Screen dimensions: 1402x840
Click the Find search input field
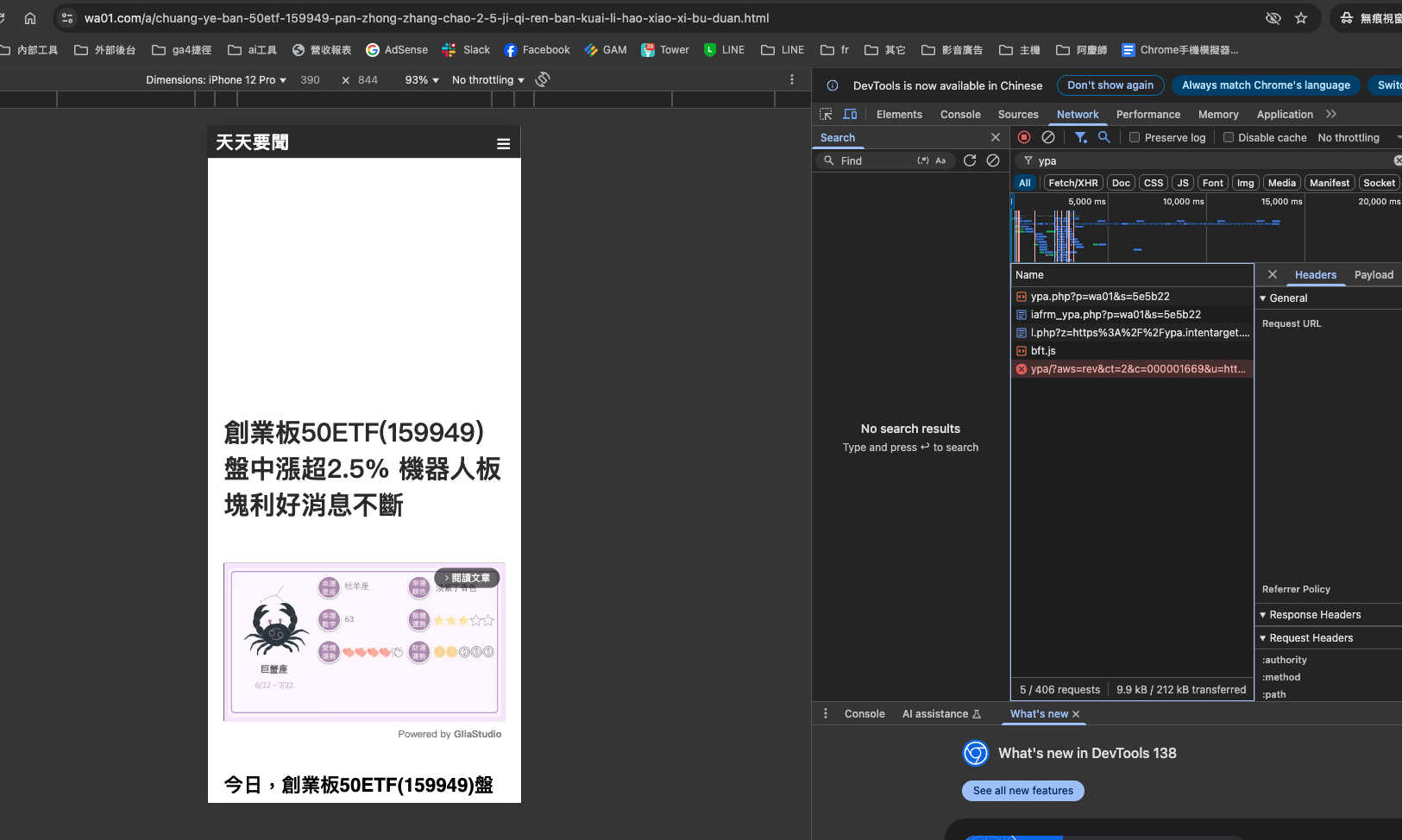coord(876,161)
